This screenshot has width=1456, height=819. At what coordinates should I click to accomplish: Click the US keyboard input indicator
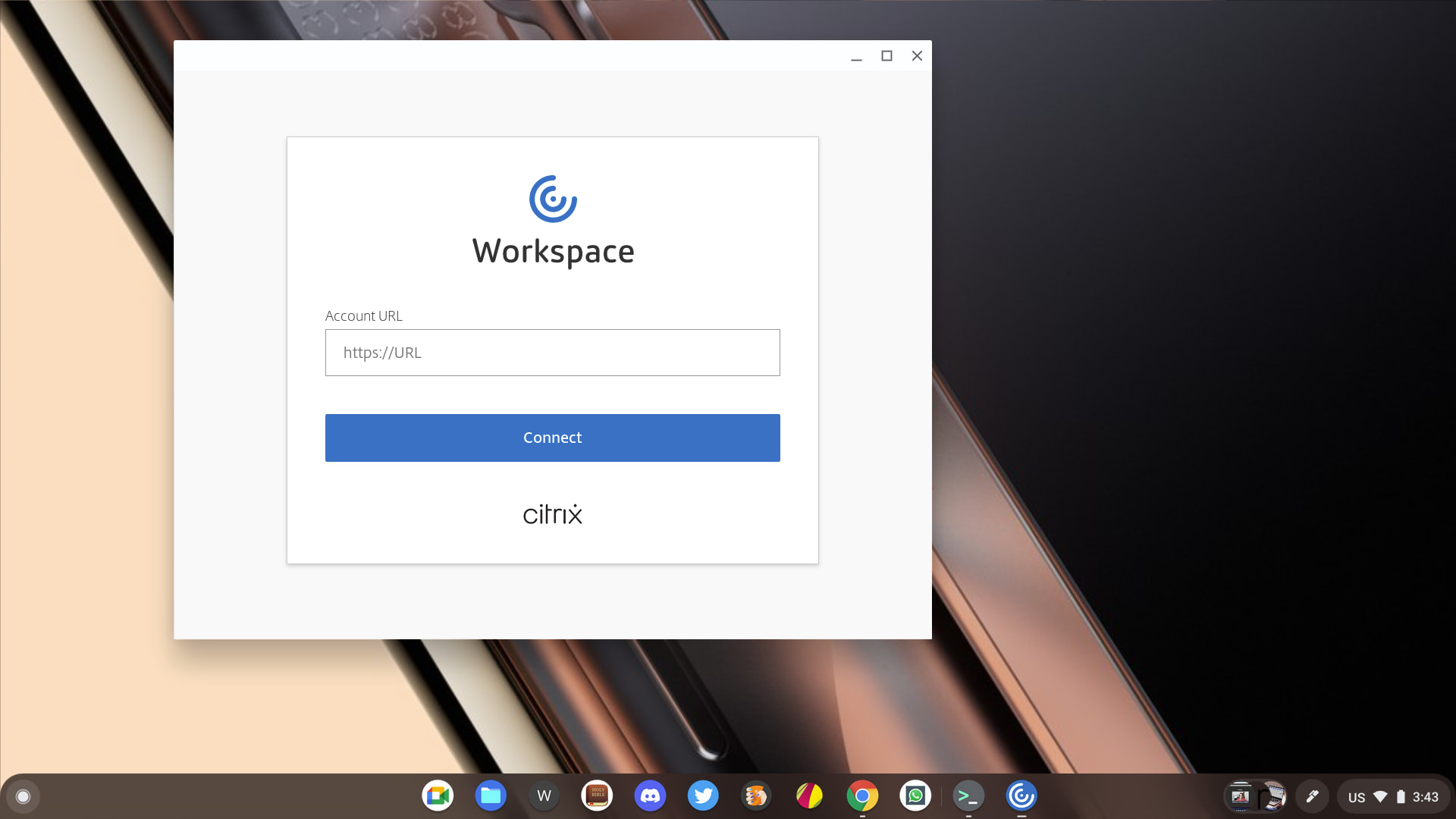tap(1356, 797)
